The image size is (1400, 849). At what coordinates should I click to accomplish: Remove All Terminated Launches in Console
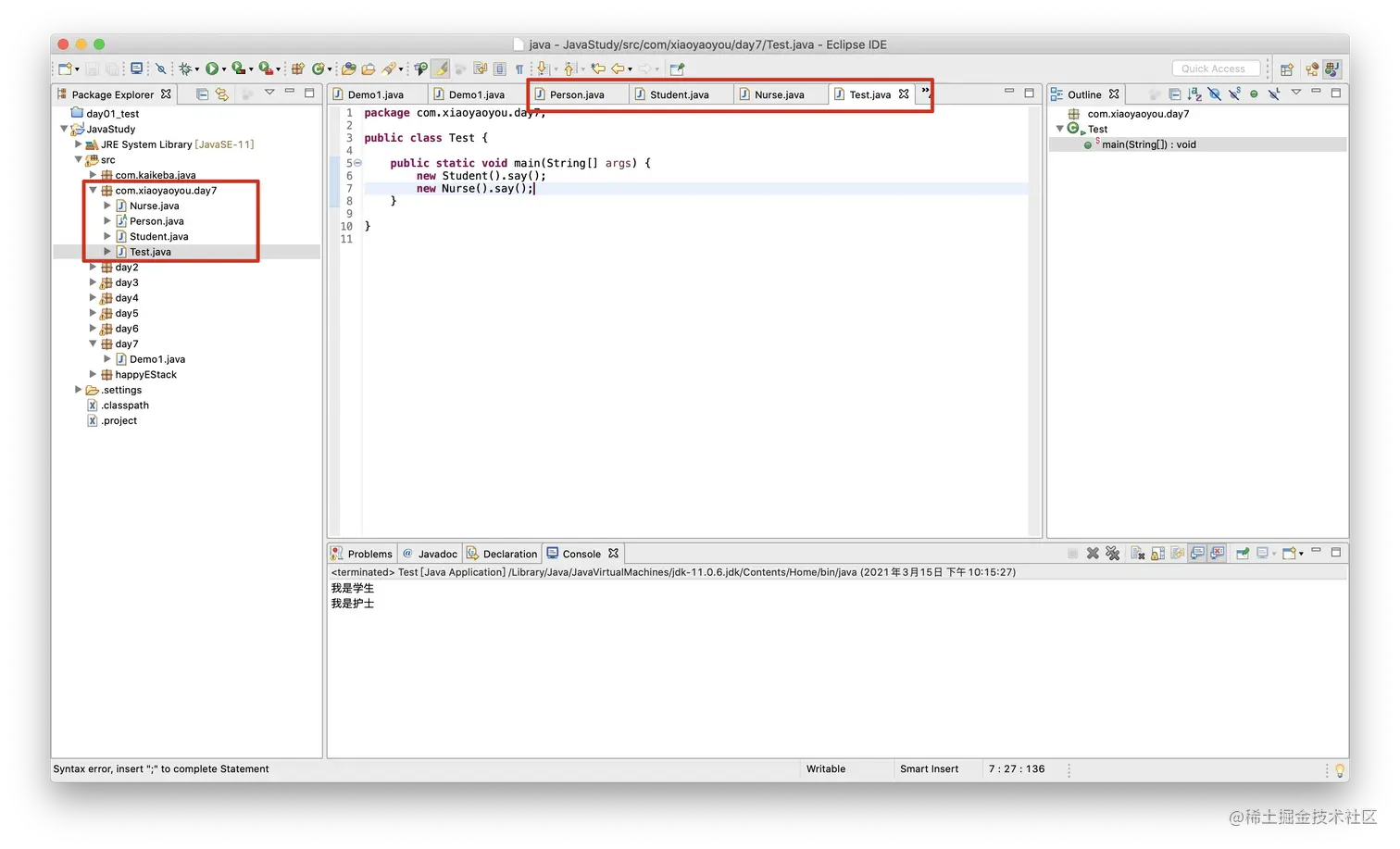point(1113,554)
